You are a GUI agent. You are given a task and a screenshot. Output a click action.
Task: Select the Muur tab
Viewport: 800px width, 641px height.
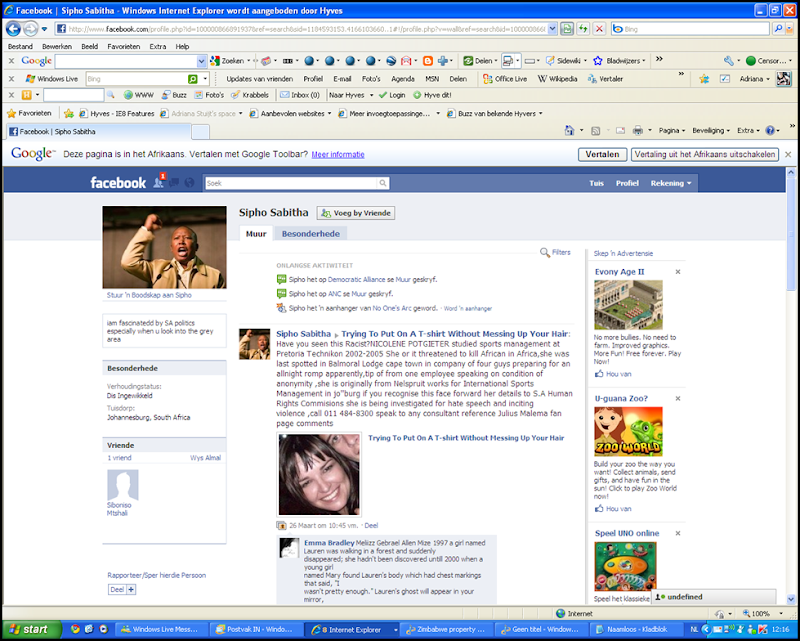[x=256, y=234]
